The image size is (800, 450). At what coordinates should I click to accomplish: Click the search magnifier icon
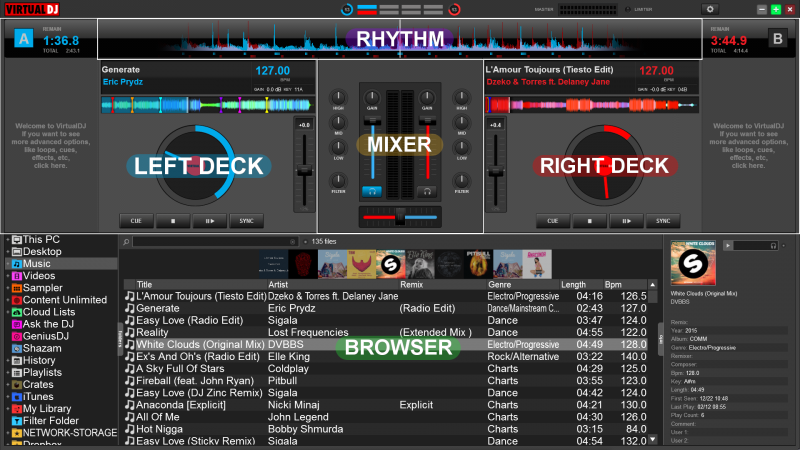[x=126, y=242]
